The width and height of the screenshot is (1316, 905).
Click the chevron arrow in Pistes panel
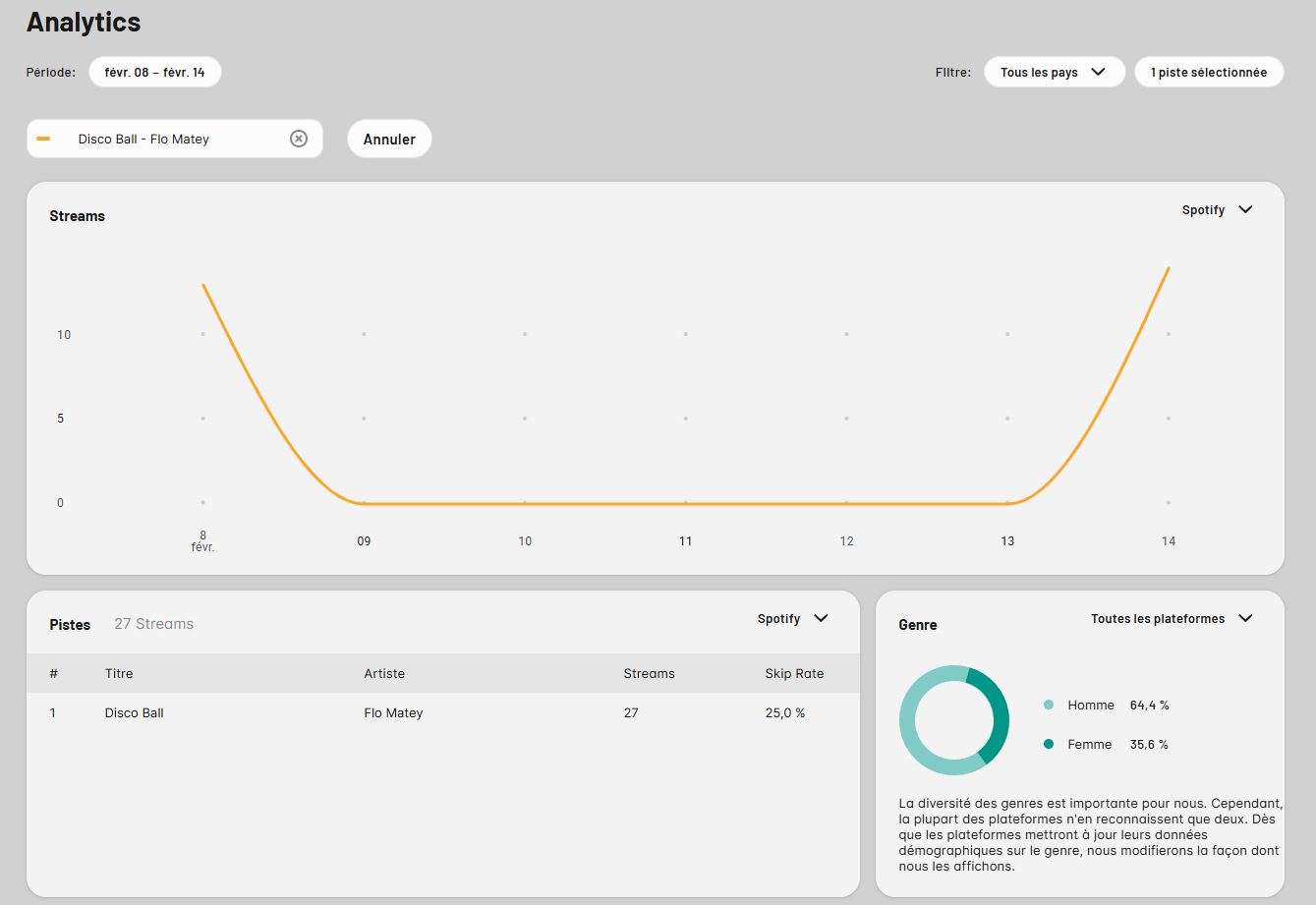click(822, 618)
